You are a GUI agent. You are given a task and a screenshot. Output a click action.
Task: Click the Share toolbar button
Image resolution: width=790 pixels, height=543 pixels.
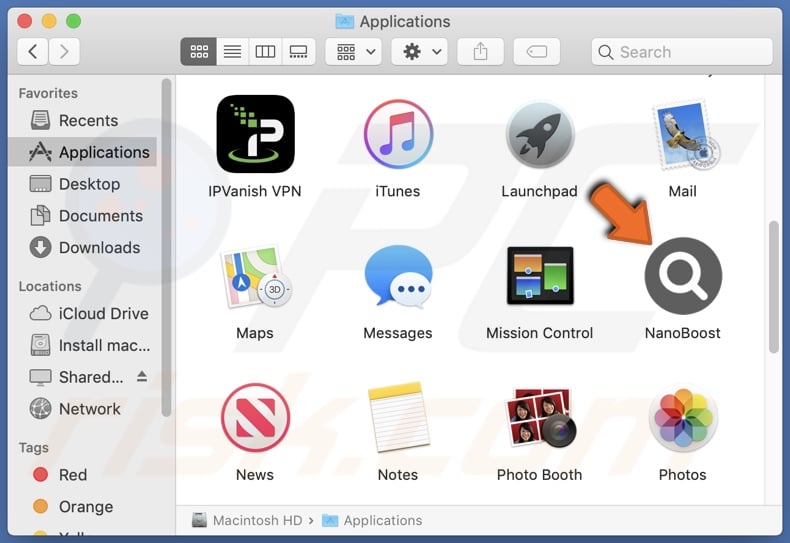480,51
